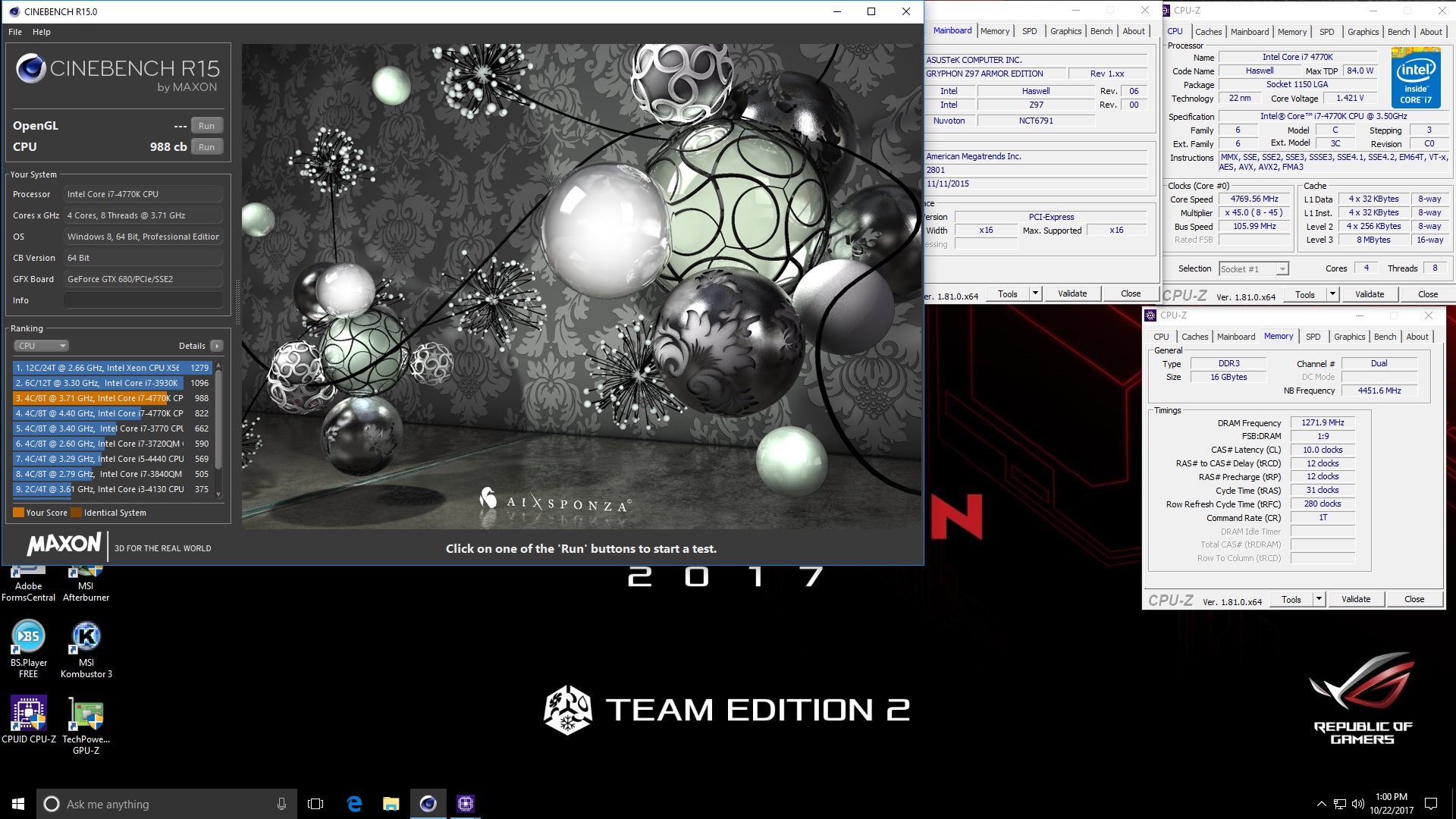The width and height of the screenshot is (1456, 819).
Task: Click the Details arrow button in Ranking
Action: 217,346
